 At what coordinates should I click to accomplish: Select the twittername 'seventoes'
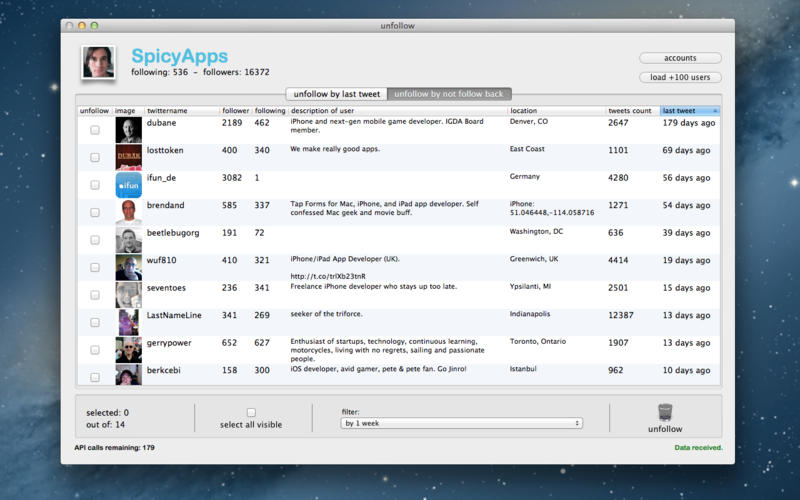pos(166,288)
